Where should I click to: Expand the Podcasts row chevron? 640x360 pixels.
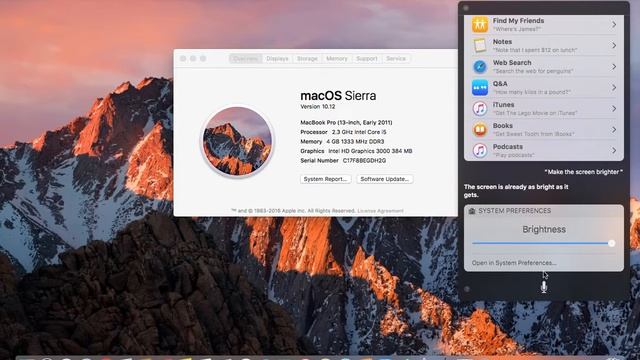coord(614,151)
